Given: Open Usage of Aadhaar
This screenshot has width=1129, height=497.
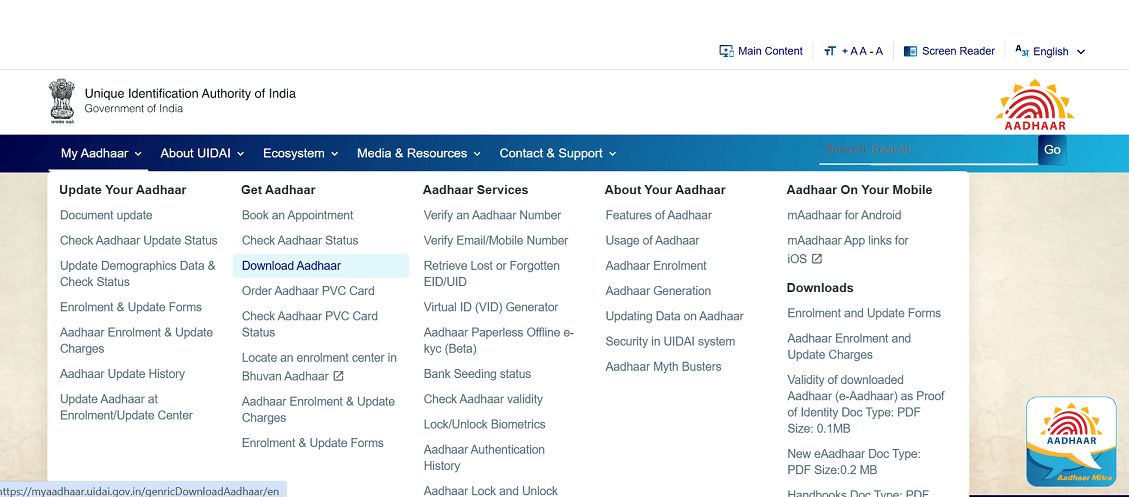Looking at the screenshot, I should pyautogui.click(x=652, y=241).
